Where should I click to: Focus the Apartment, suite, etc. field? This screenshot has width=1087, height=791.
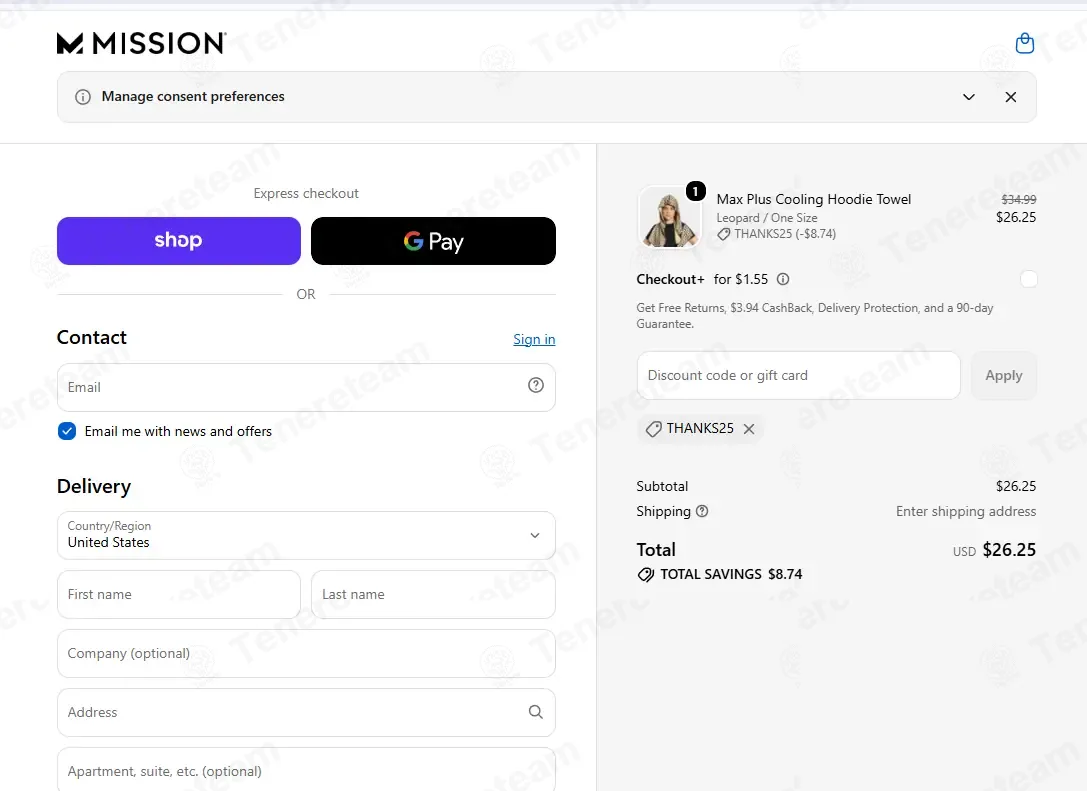[306, 770]
